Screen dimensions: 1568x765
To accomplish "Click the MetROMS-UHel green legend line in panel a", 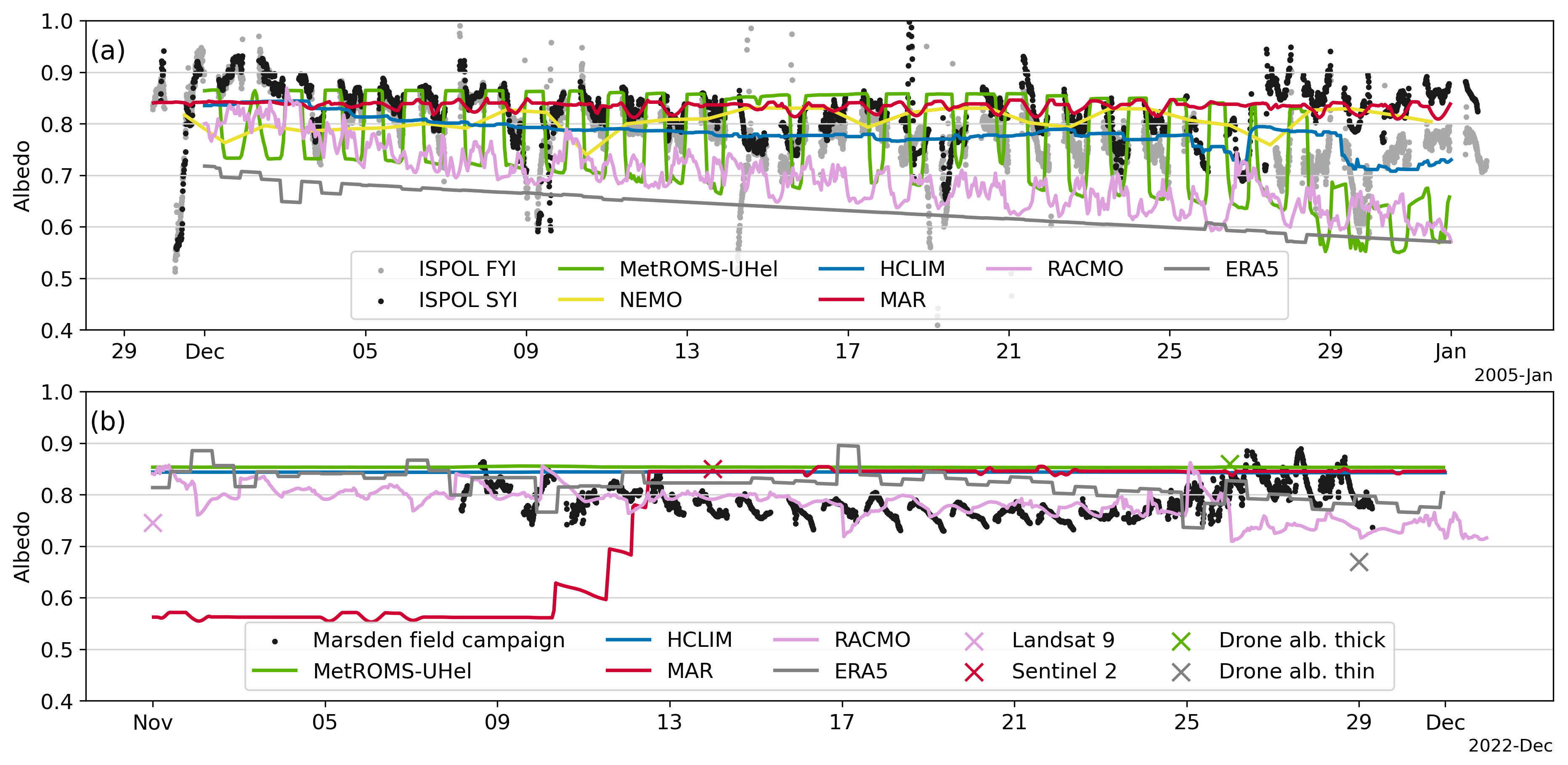I will pyautogui.click(x=581, y=269).
